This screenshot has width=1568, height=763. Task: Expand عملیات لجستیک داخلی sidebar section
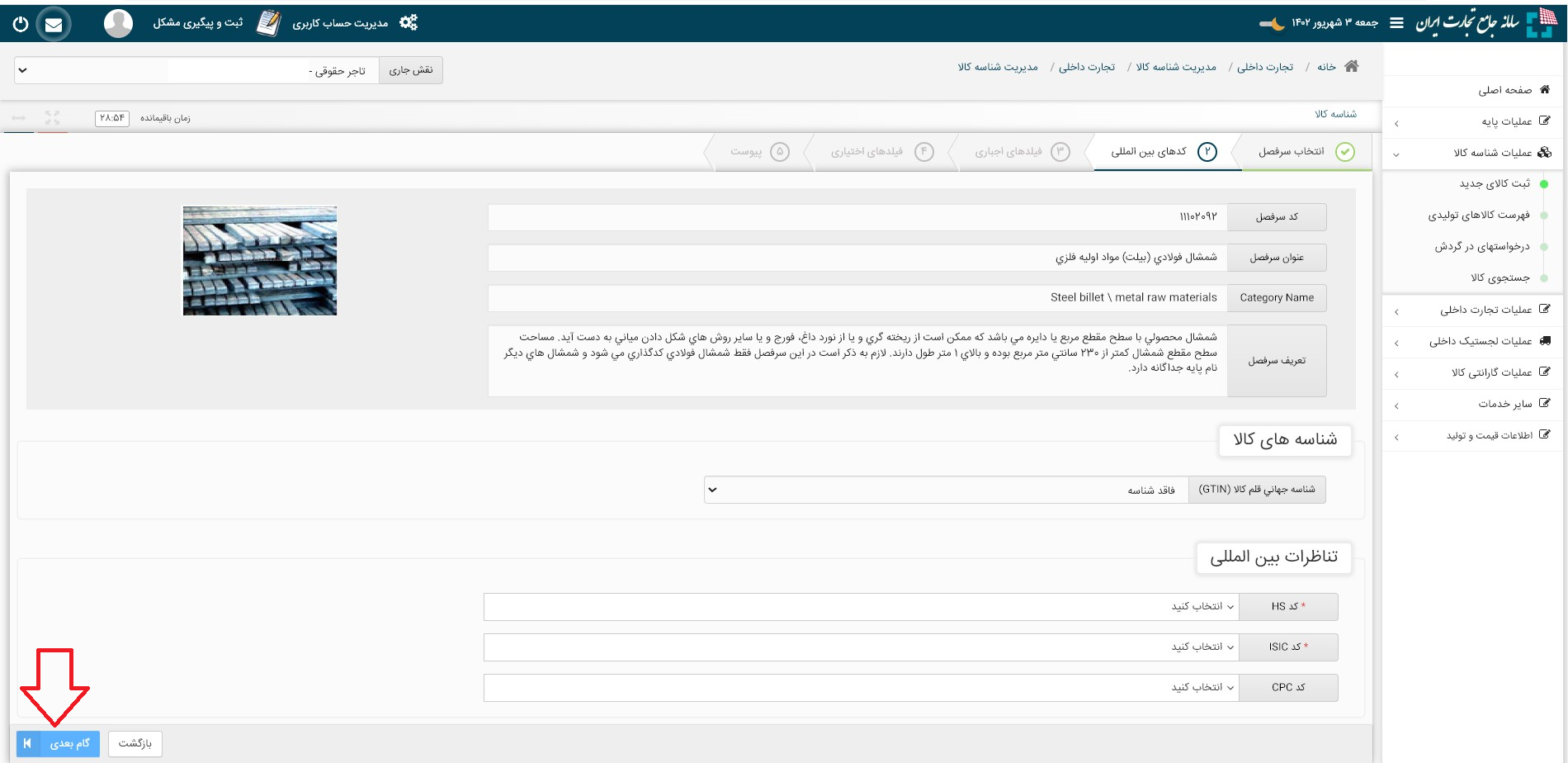[1475, 342]
